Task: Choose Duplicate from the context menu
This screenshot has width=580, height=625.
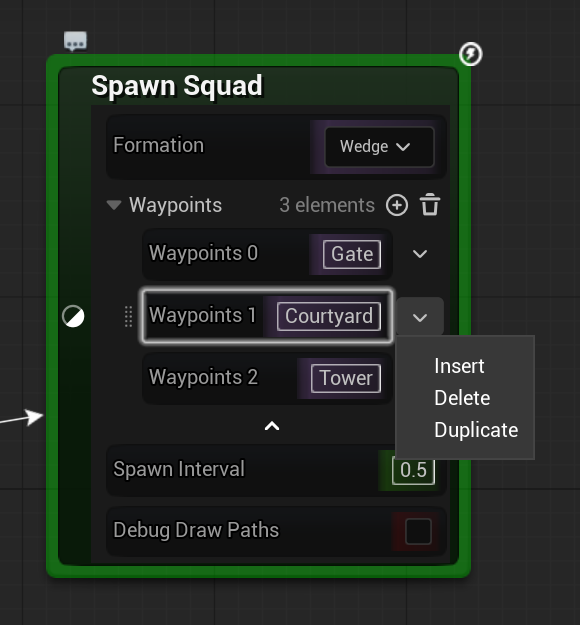Action: coord(476,430)
